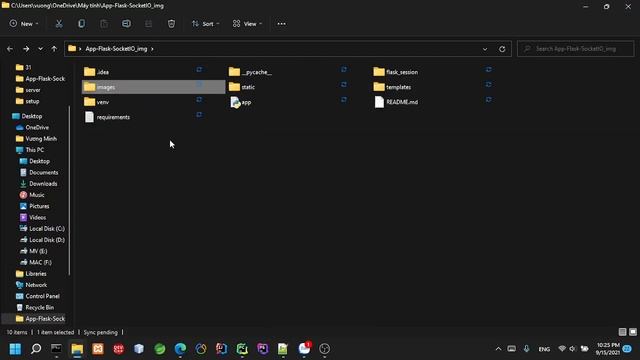Open volume control in system tray
This screenshot has width=640, height=360.
click(573, 349)
